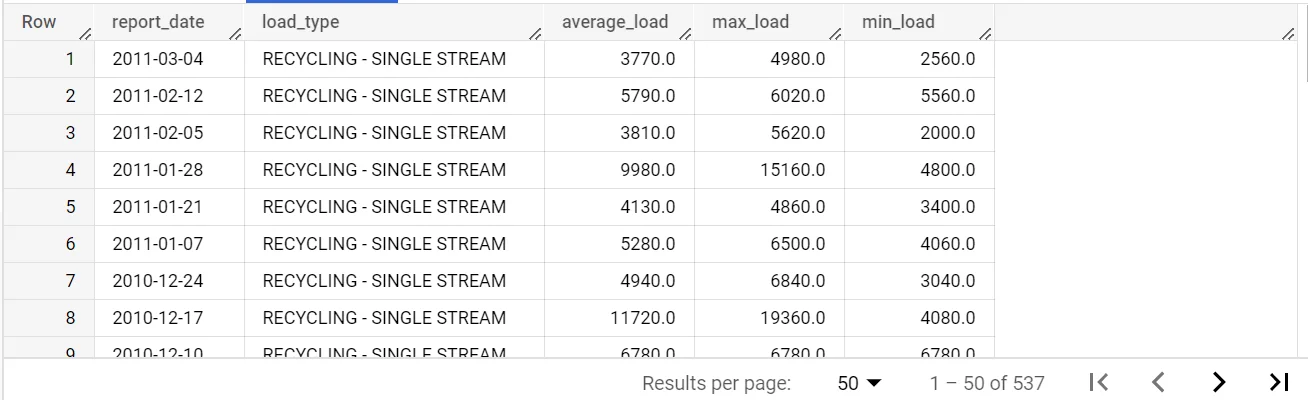This screenshot has height=400, width=1308.
Task: Click the max_load column header
Action: tap(750, 22)
